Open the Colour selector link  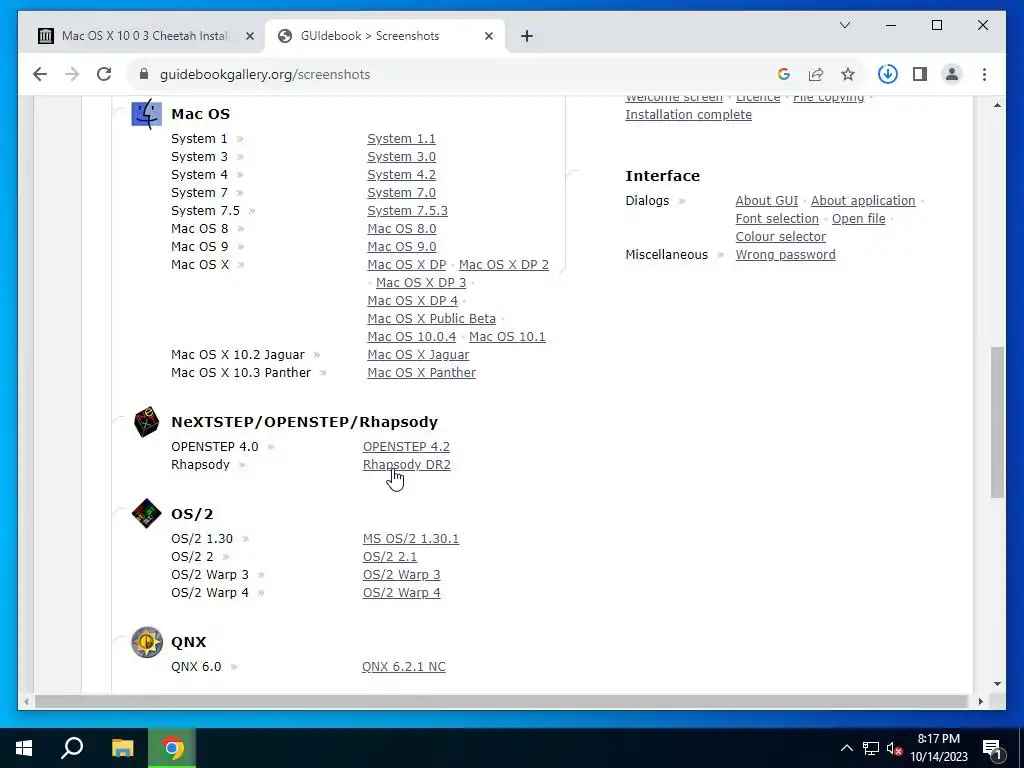pyautogui.click(x=780, y=237)
